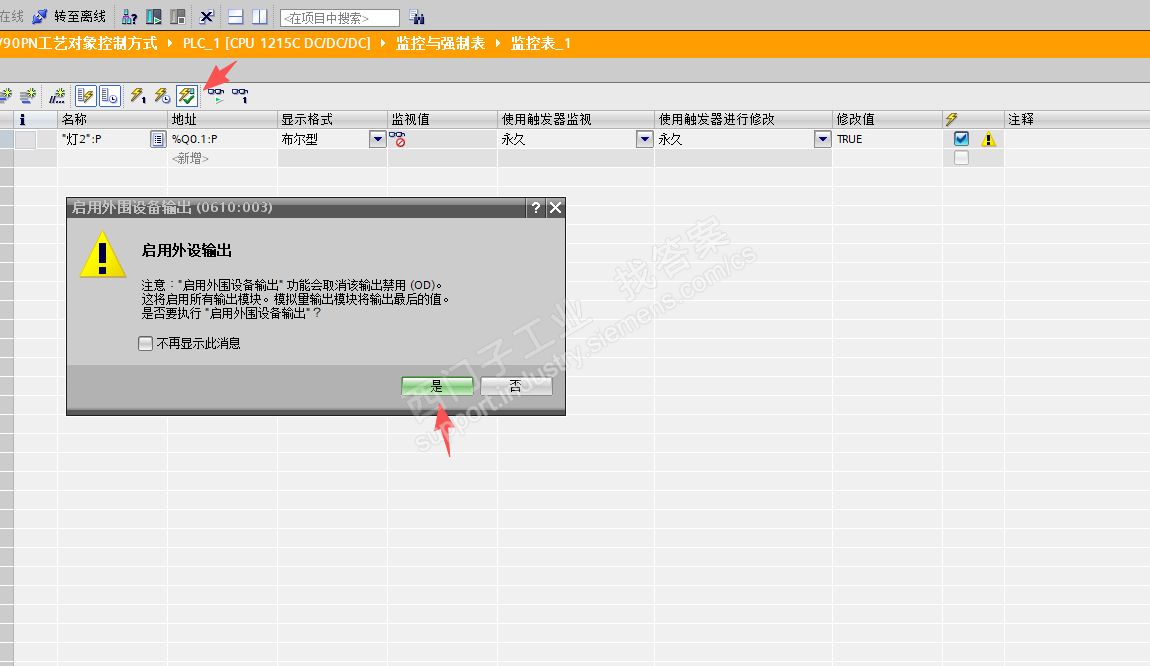The image size is (1150, 666).
Task: Click the 使用触发器进行修改 column header
Action: 744,119
